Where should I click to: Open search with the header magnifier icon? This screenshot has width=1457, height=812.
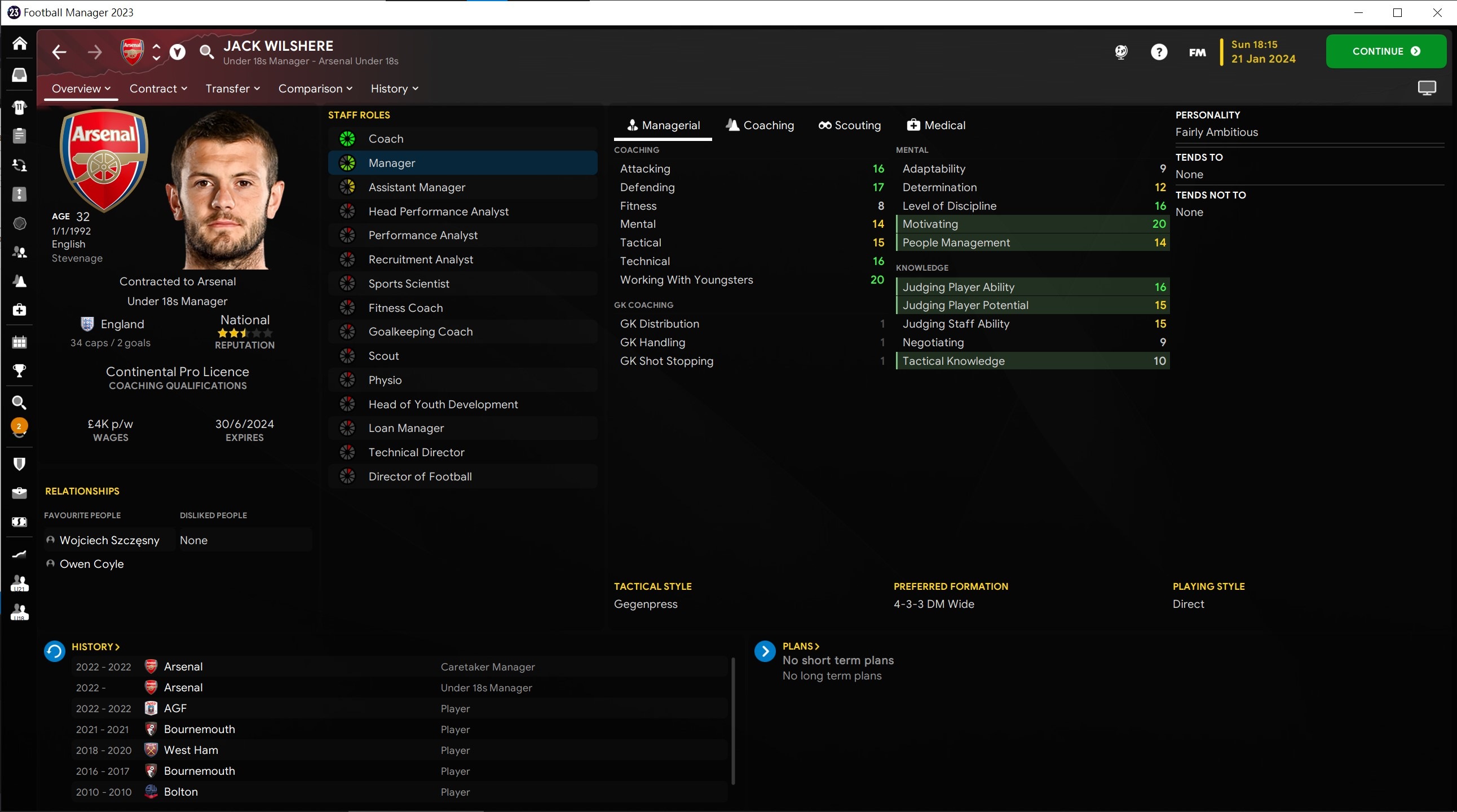coord(207,52)
